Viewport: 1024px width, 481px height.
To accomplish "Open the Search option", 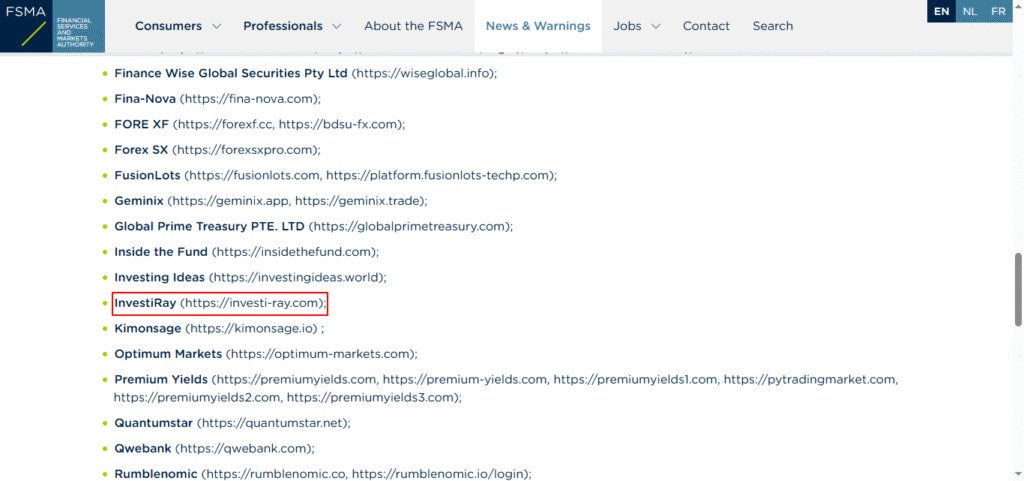I will [773, 26].
